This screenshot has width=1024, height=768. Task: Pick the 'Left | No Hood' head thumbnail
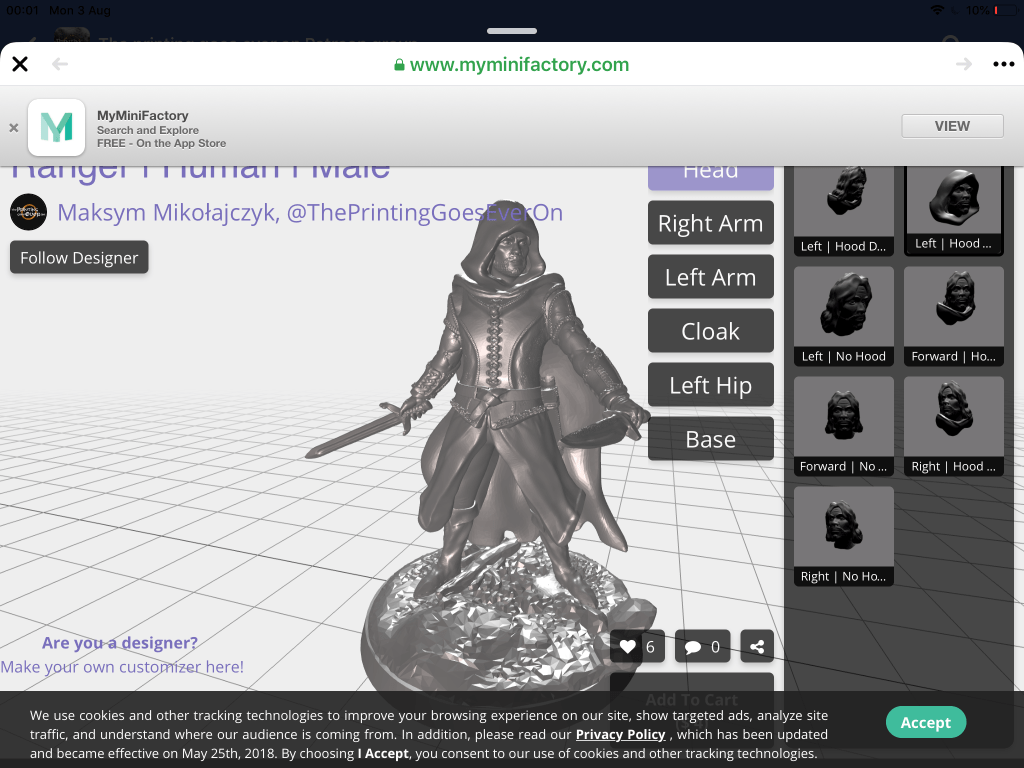pyautogui.click(x=843, y=315)
